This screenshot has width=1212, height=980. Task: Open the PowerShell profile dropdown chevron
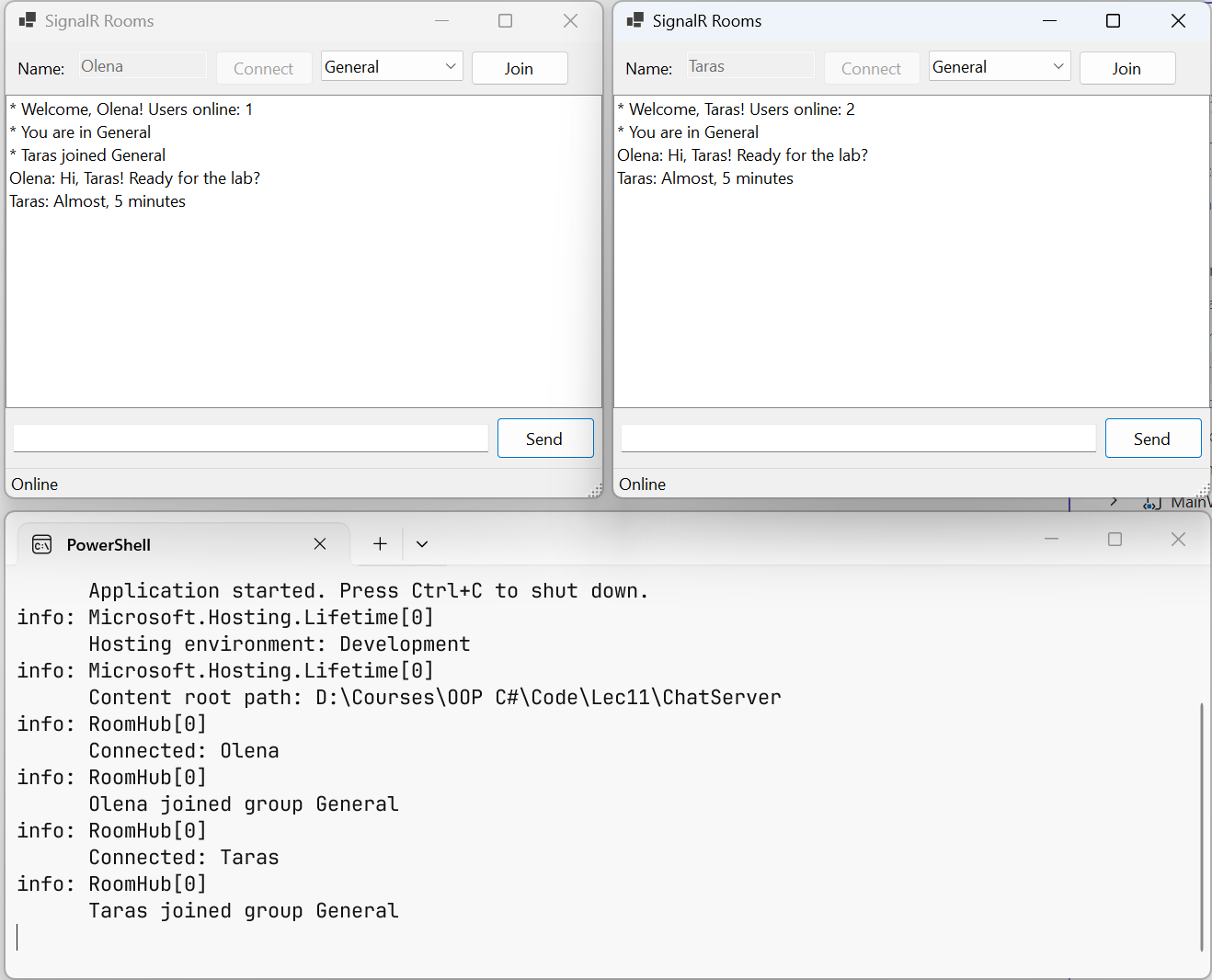[422, 544]
